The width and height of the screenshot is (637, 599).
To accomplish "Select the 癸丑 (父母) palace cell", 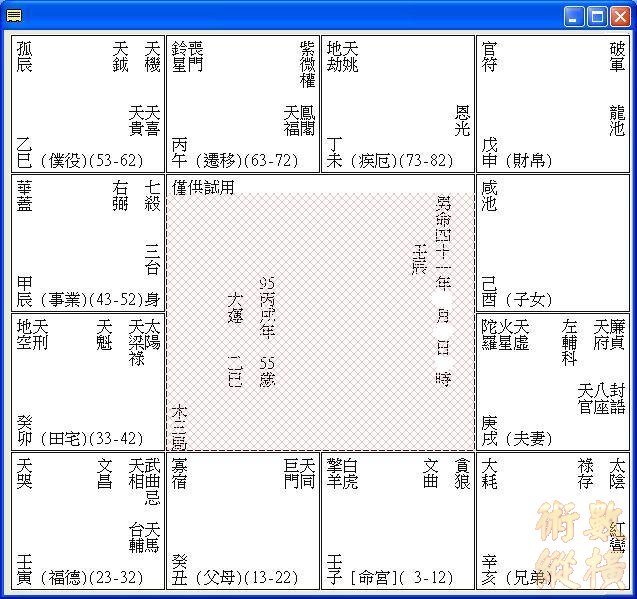I will click(242, 520).
